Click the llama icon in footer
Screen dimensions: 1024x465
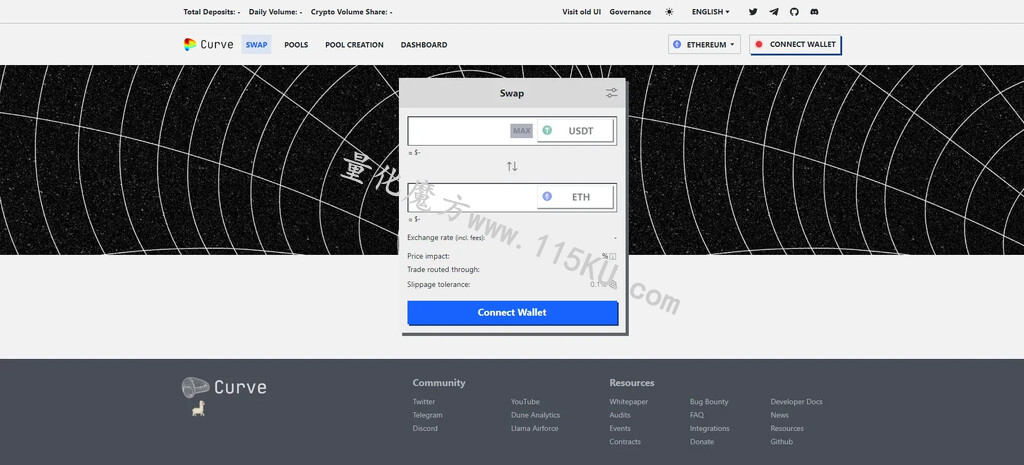[198, 409]
